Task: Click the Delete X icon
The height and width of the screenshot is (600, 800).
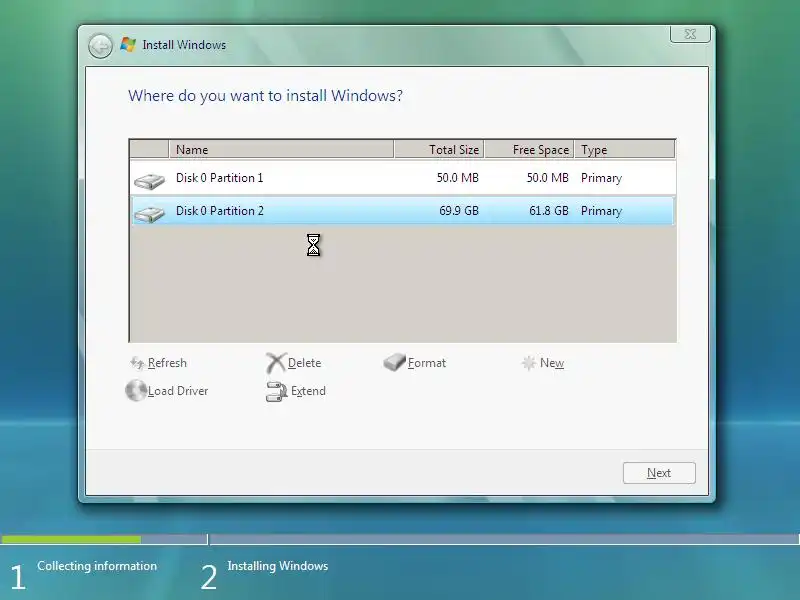Action: [x=276, y=363]
